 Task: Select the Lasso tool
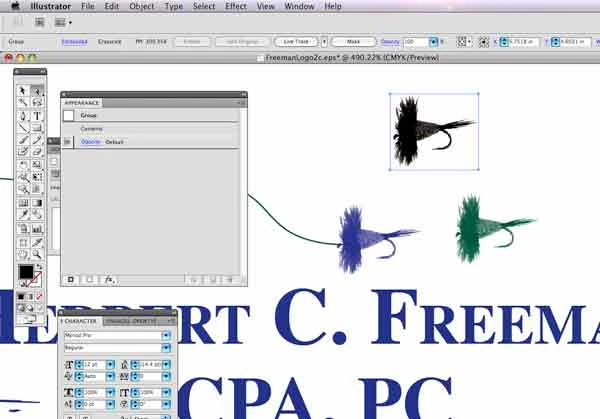[x=37, y=102]
